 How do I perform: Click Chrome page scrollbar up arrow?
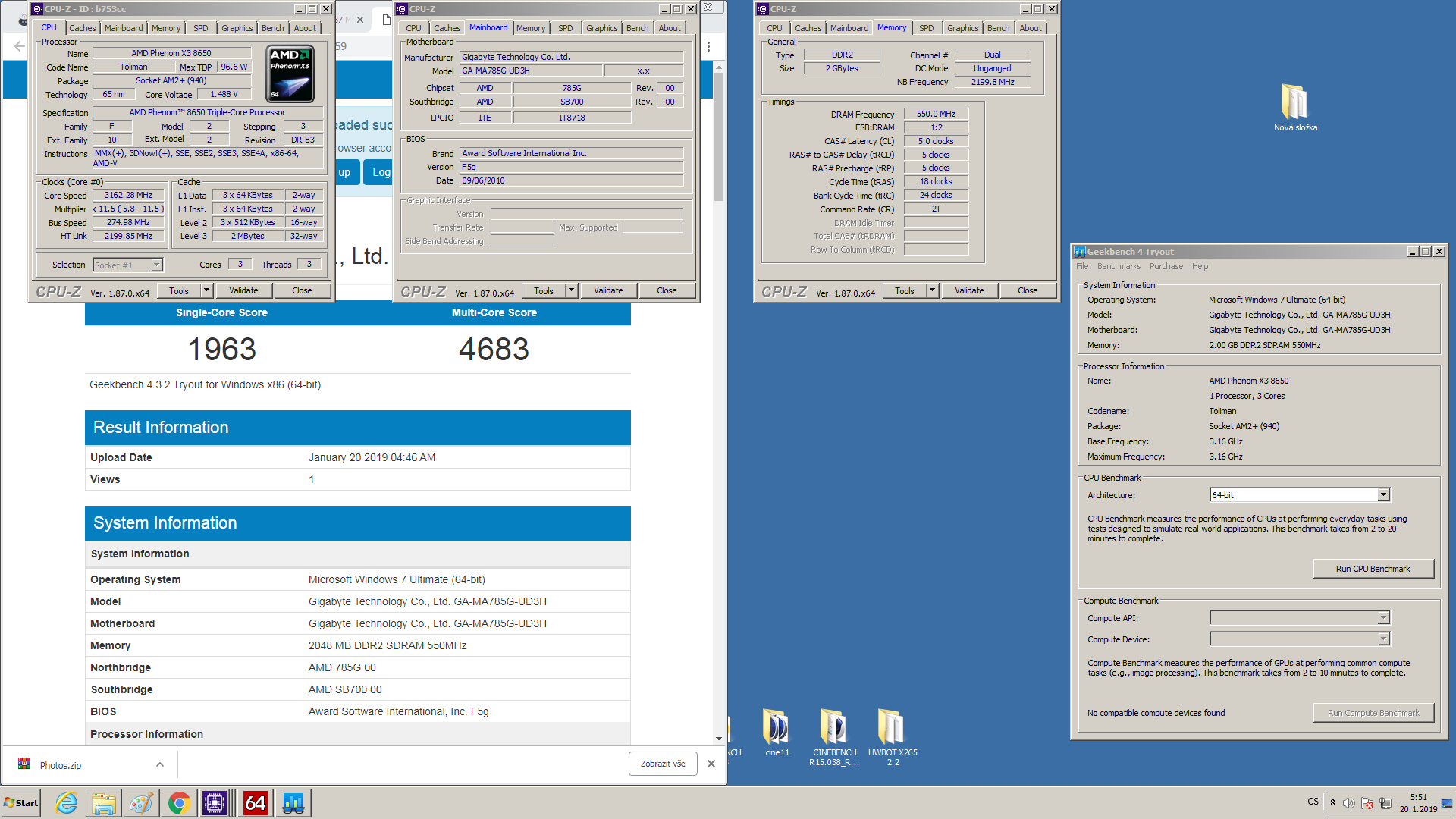718,68
